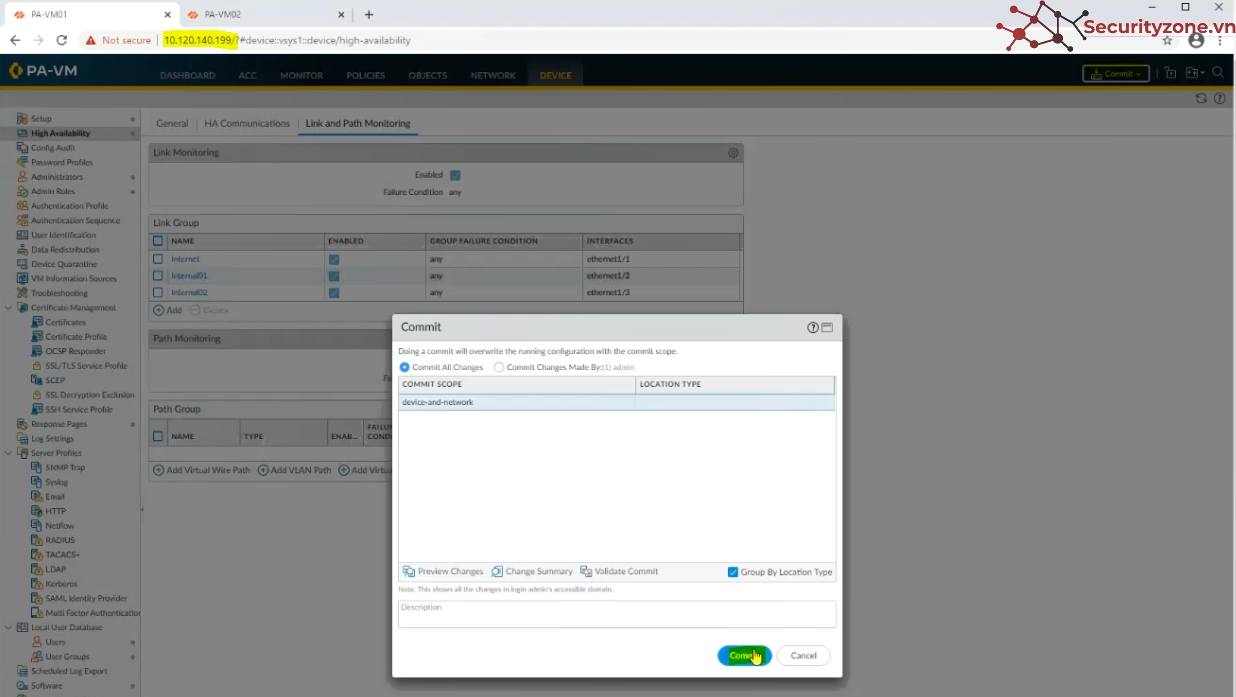1236x697 pixels.
Task: Maximize the Commit dialog using header icon
Action: click(x=827, y=327)
